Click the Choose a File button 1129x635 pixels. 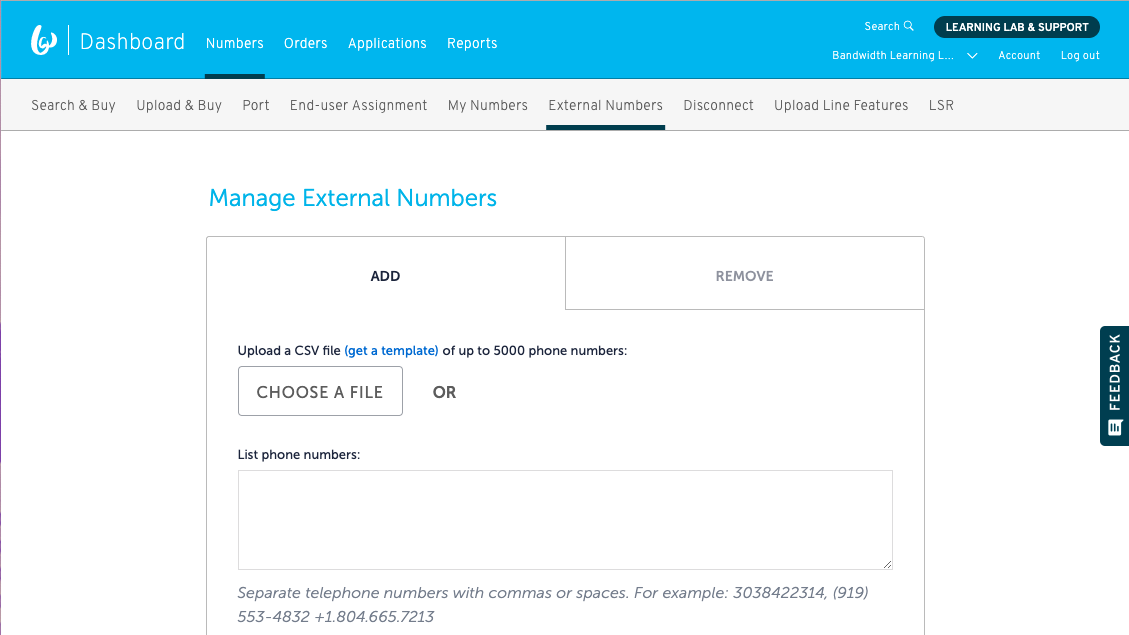click(x=320, y=391)
